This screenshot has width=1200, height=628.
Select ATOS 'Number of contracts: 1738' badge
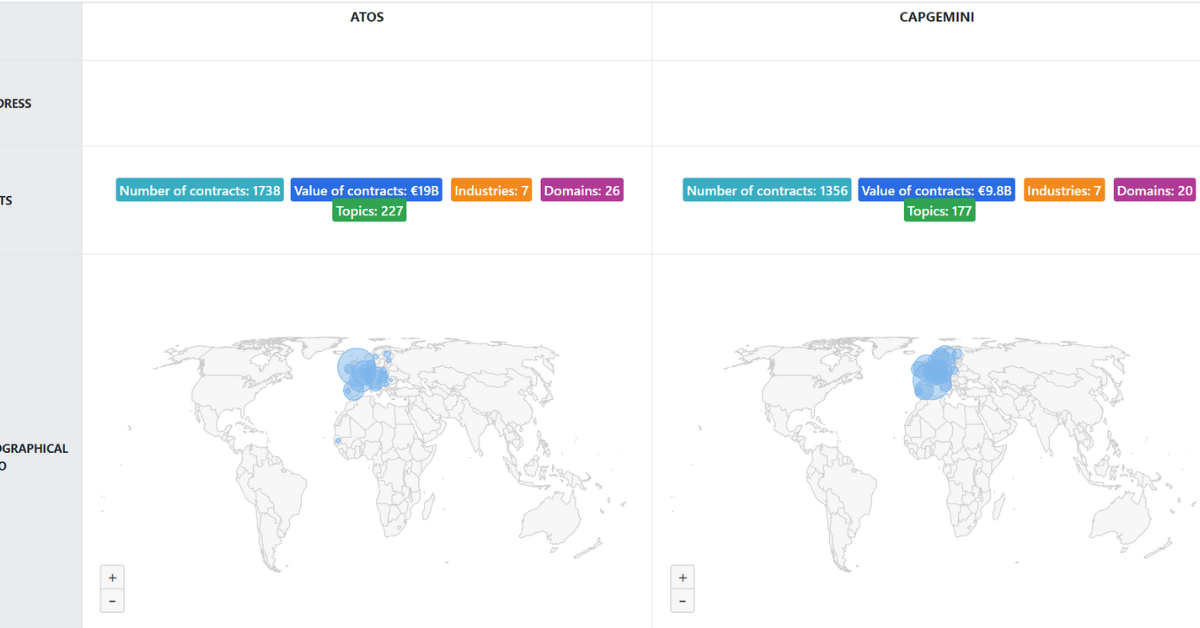point(200,190)
